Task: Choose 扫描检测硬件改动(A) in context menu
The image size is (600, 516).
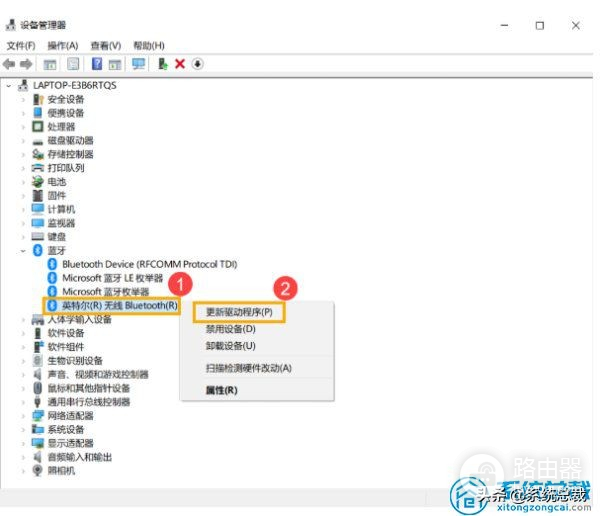Action: pyautogui.click(x=249, y=368)
